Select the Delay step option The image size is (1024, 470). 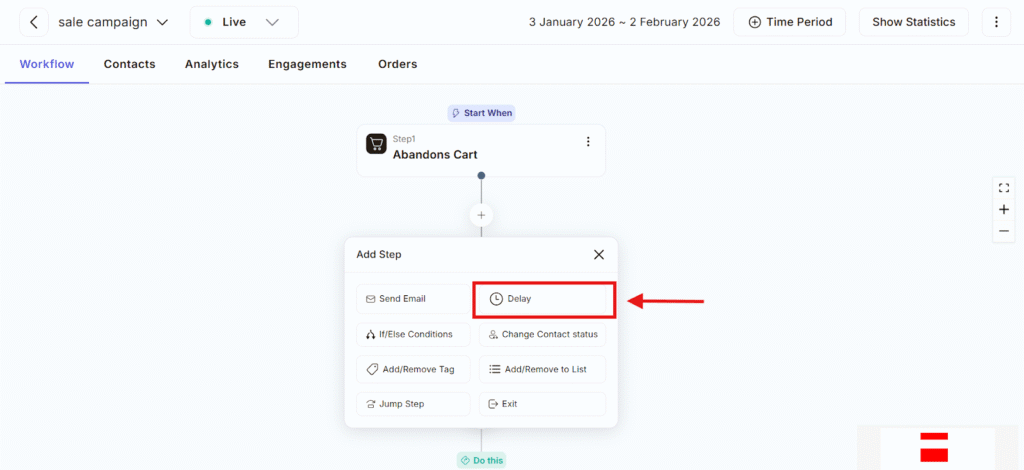tap(543, 299)
